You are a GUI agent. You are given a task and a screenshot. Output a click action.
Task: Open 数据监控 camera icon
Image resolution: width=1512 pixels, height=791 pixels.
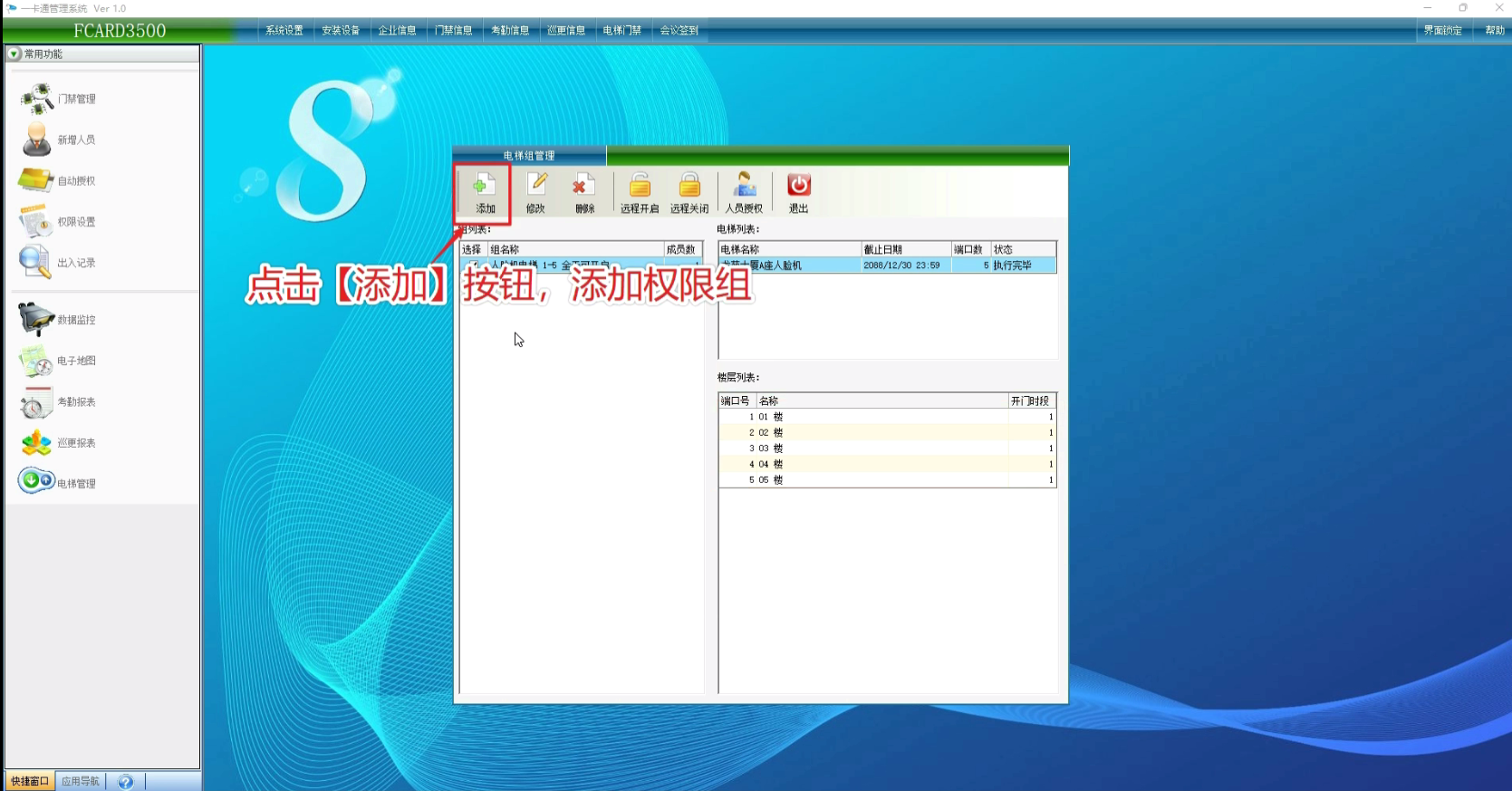coord(36,319)
